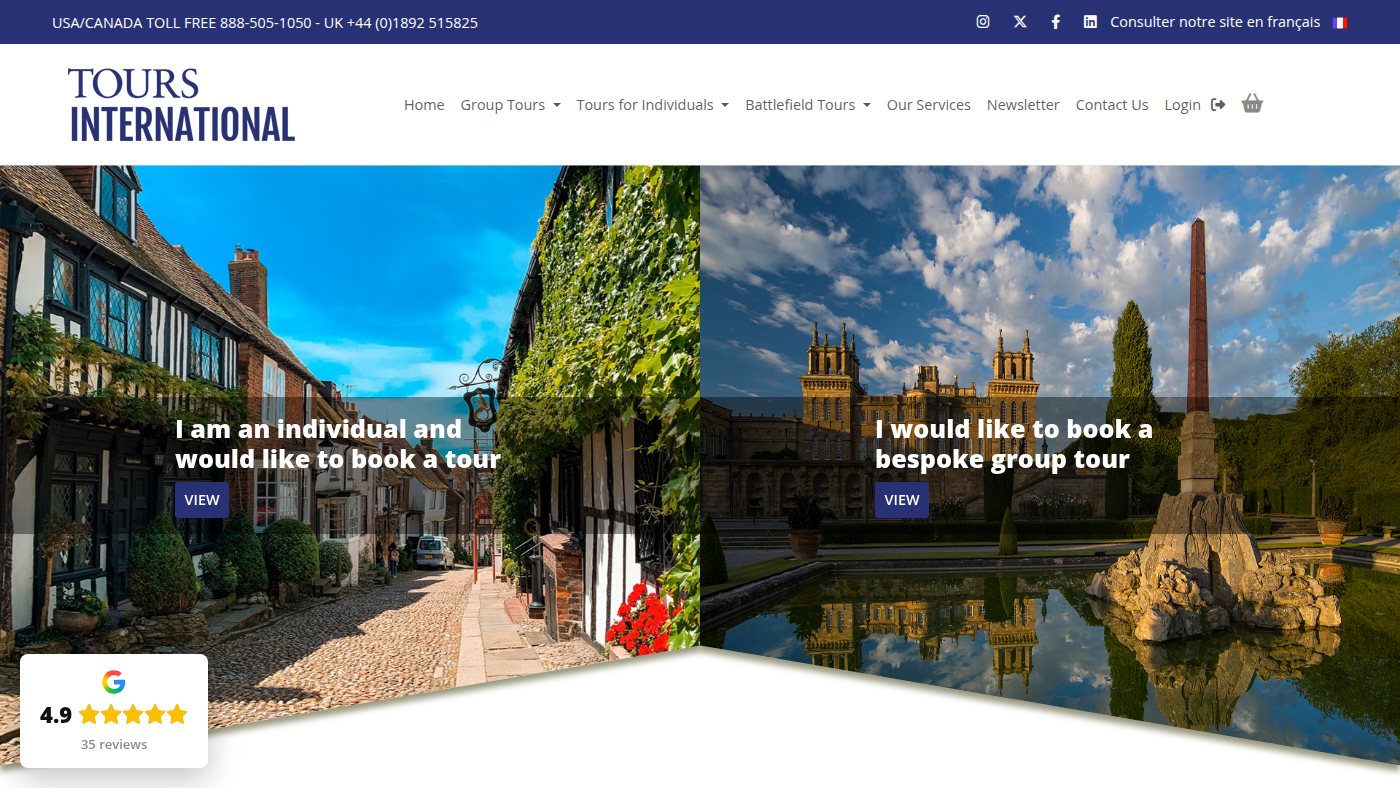Click 'I would like to book a bespoke group tour' heading
Image resolution: width=1400 pixels, height=788 pixels.
coord(1014,444)
